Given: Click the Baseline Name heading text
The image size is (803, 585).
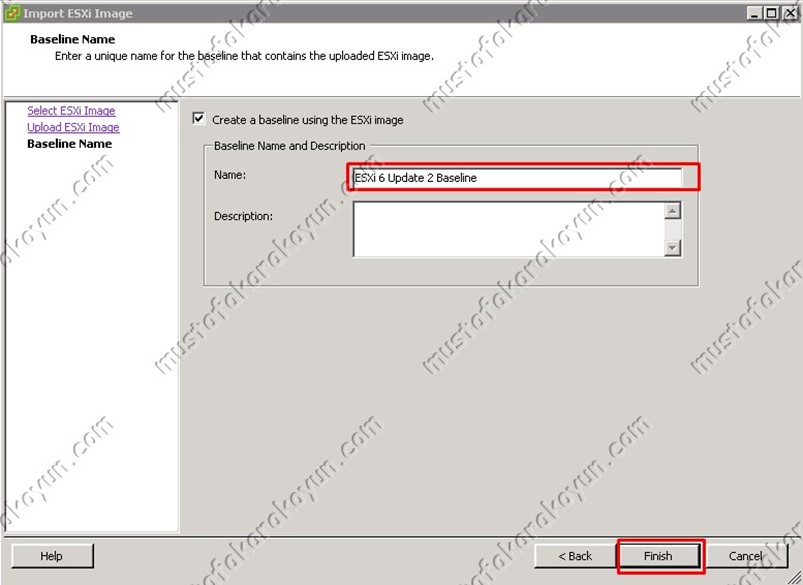Looking at the screenshot, I should (73, 39).
